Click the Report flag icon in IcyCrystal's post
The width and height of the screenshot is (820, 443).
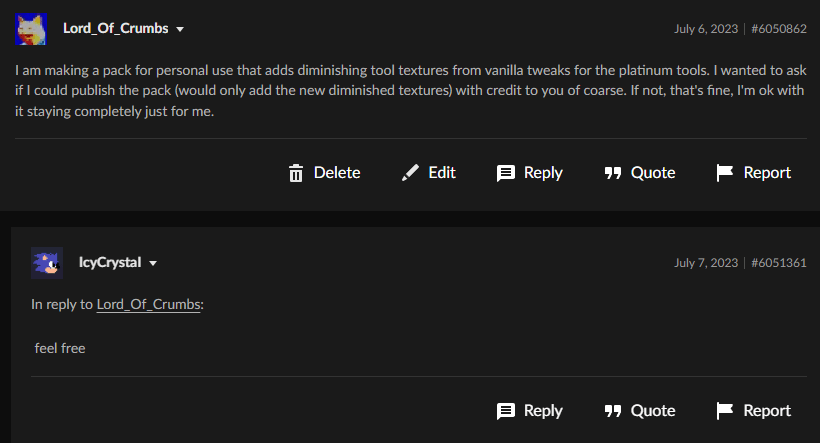(726, 411)
